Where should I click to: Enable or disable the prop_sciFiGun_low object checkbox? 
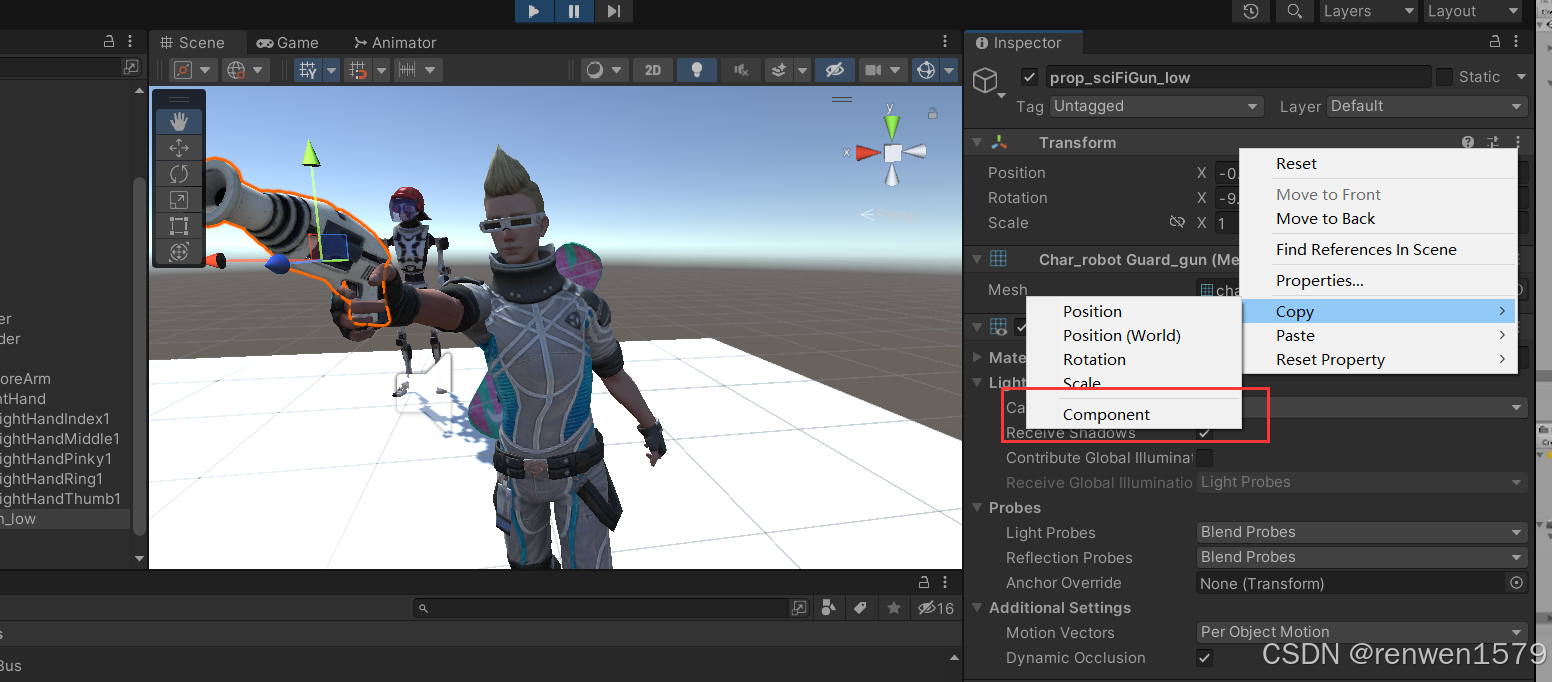coord(1029,77)
